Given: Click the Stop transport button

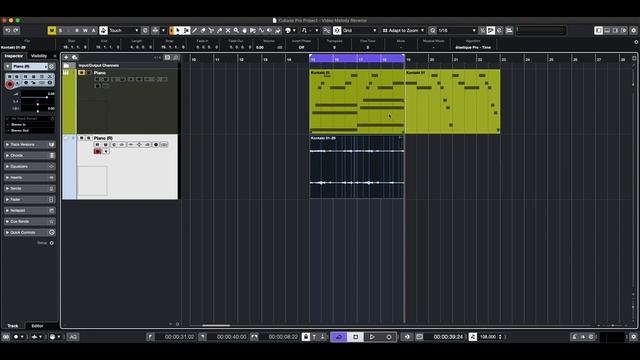Looking at the screenshot, I should point(356,337).
